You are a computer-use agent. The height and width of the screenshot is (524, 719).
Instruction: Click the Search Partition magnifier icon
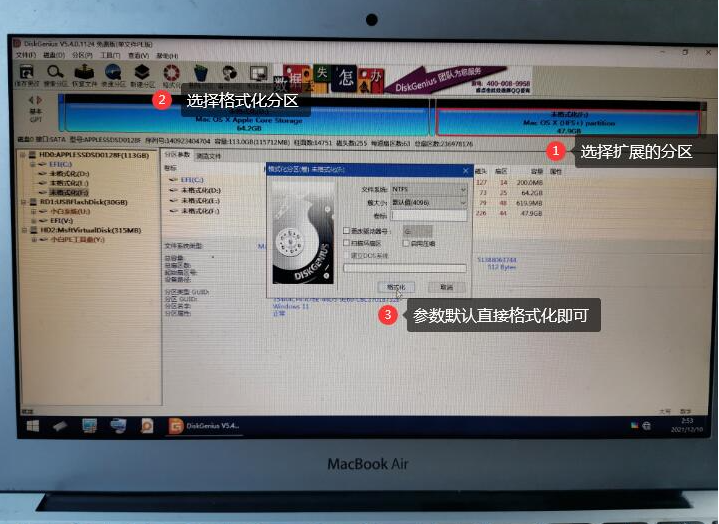click(x=55, y=74)
